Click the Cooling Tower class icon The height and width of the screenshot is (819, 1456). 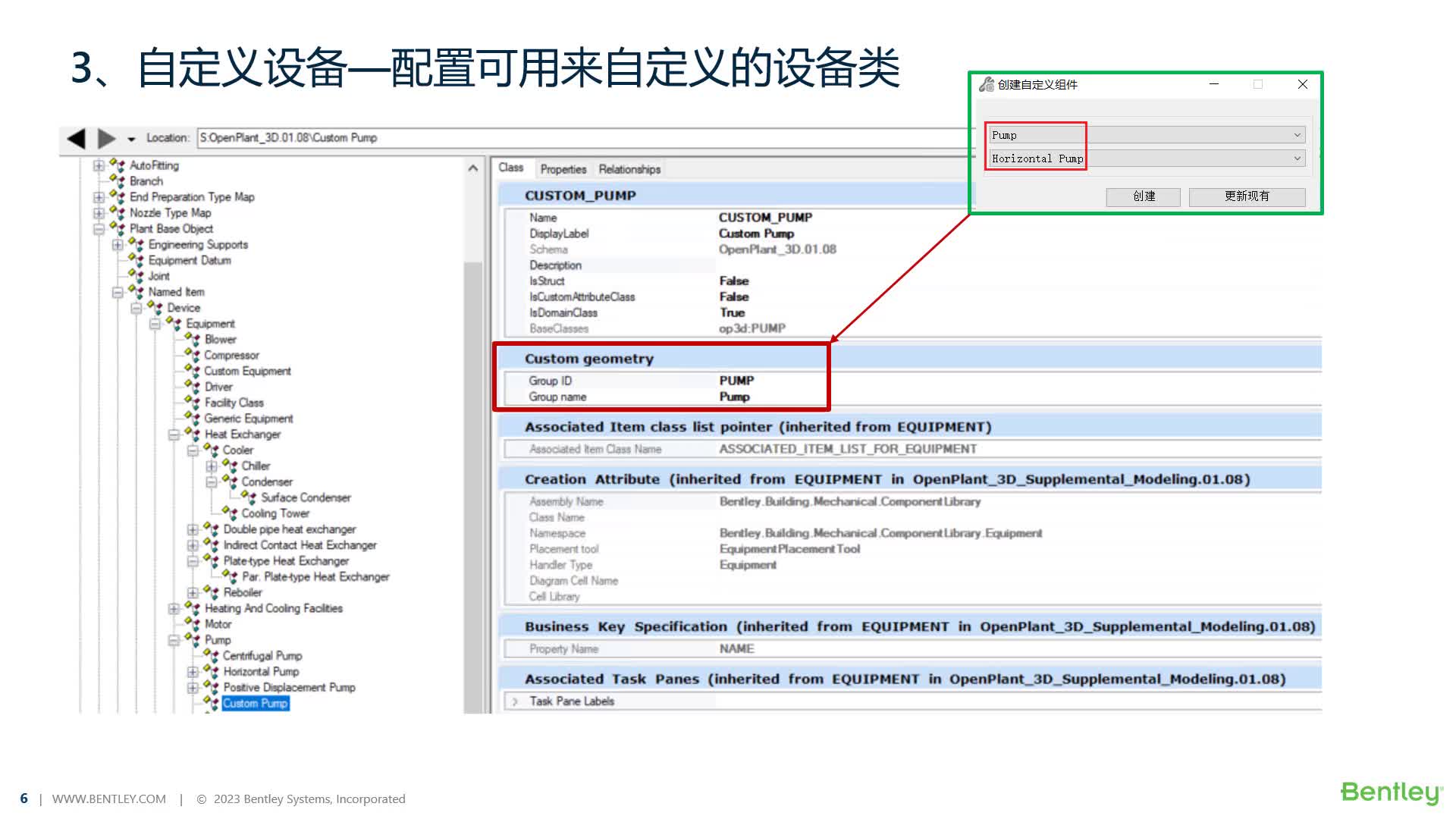[231, 513]
